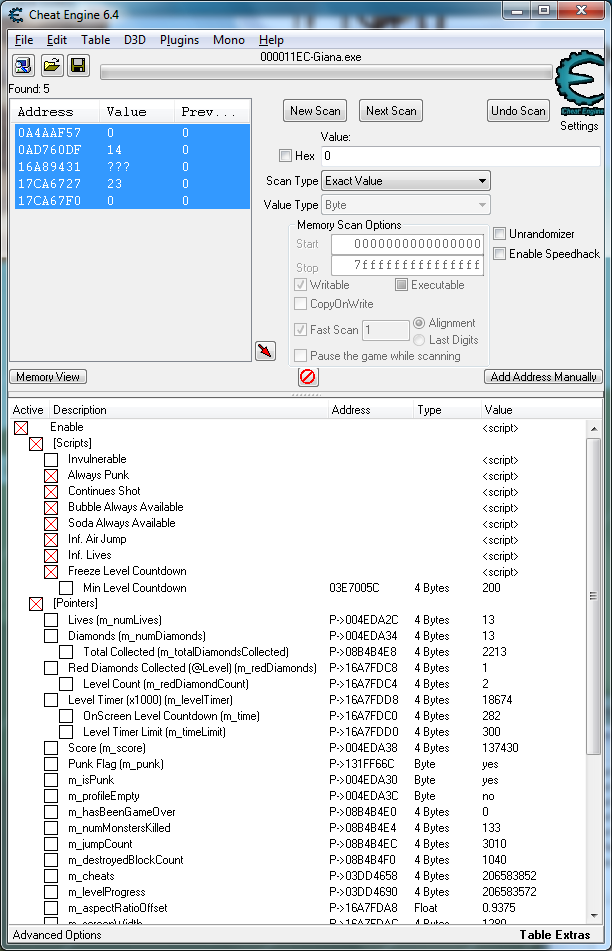This screenshot has width=612, height=951.
Task: Toggle Continues Shot script
Action: coord(51,492)
